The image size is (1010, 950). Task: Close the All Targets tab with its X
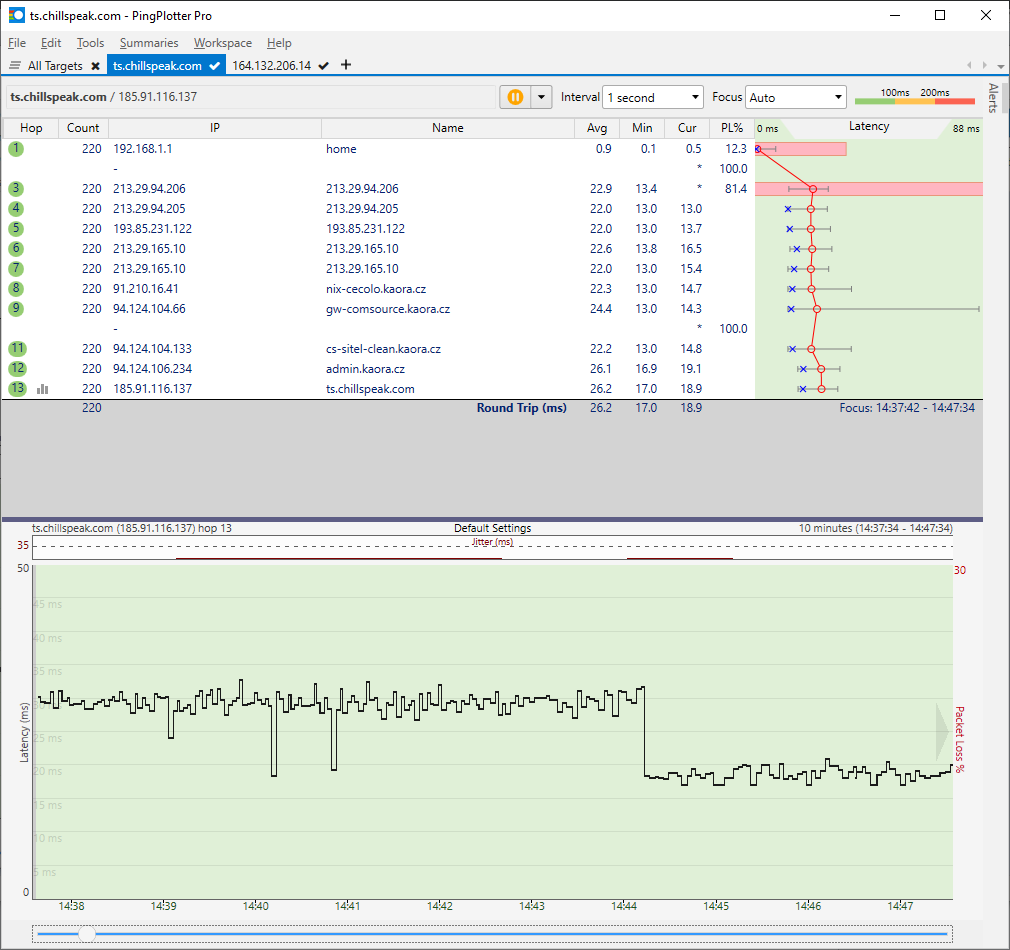coord(95,66)
